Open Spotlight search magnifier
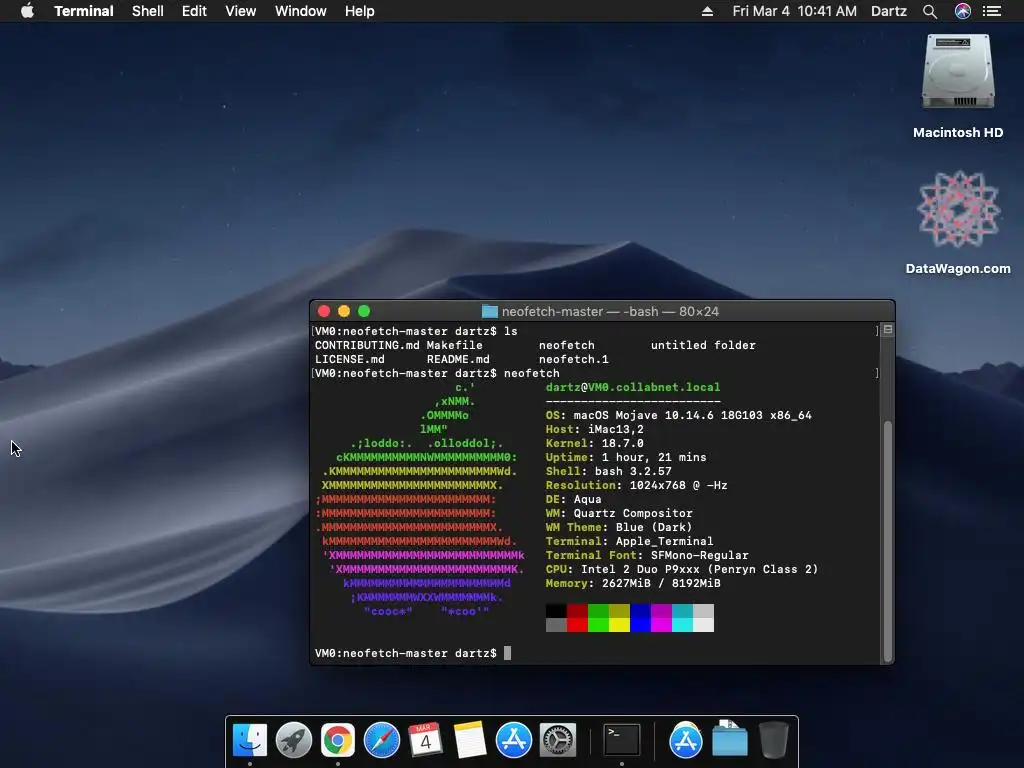Image resolution: width=1024 pixels, height=768 pixels. [930, 11]
